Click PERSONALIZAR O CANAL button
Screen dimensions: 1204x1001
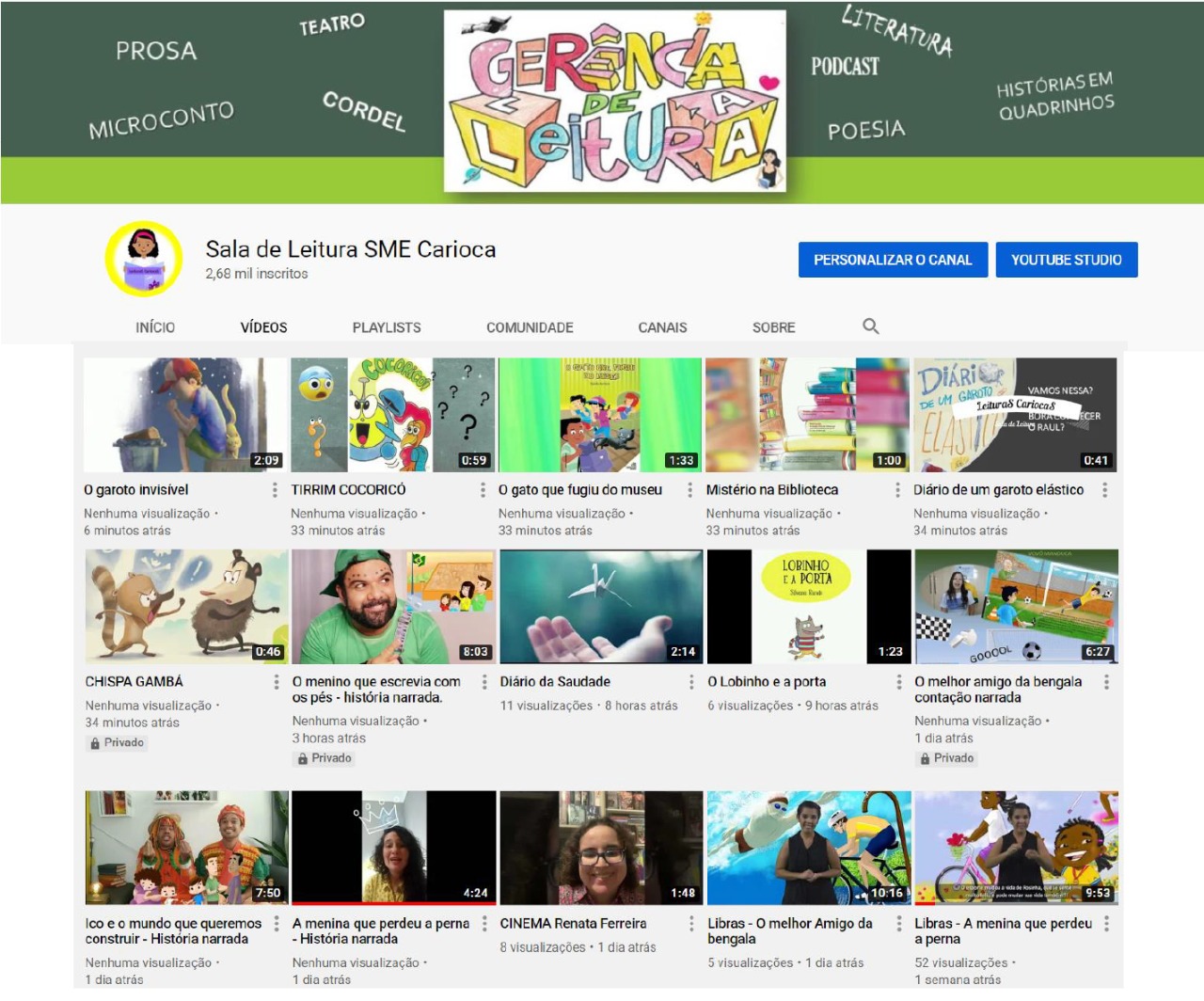[893, 260]
